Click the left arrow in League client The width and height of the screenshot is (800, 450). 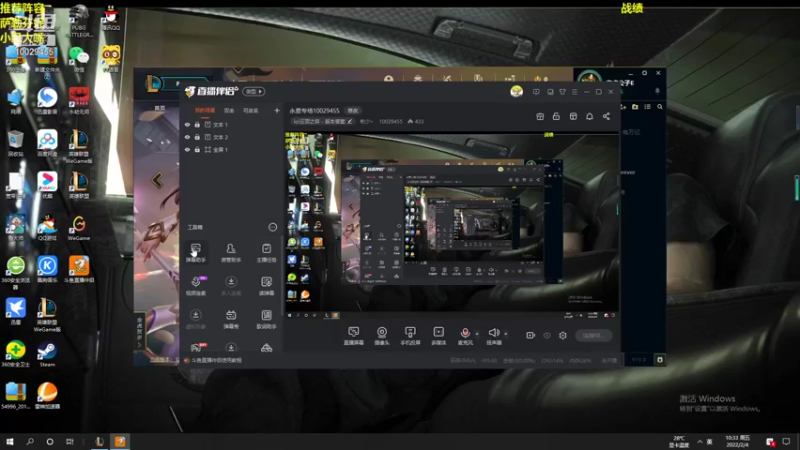[157, 180]
